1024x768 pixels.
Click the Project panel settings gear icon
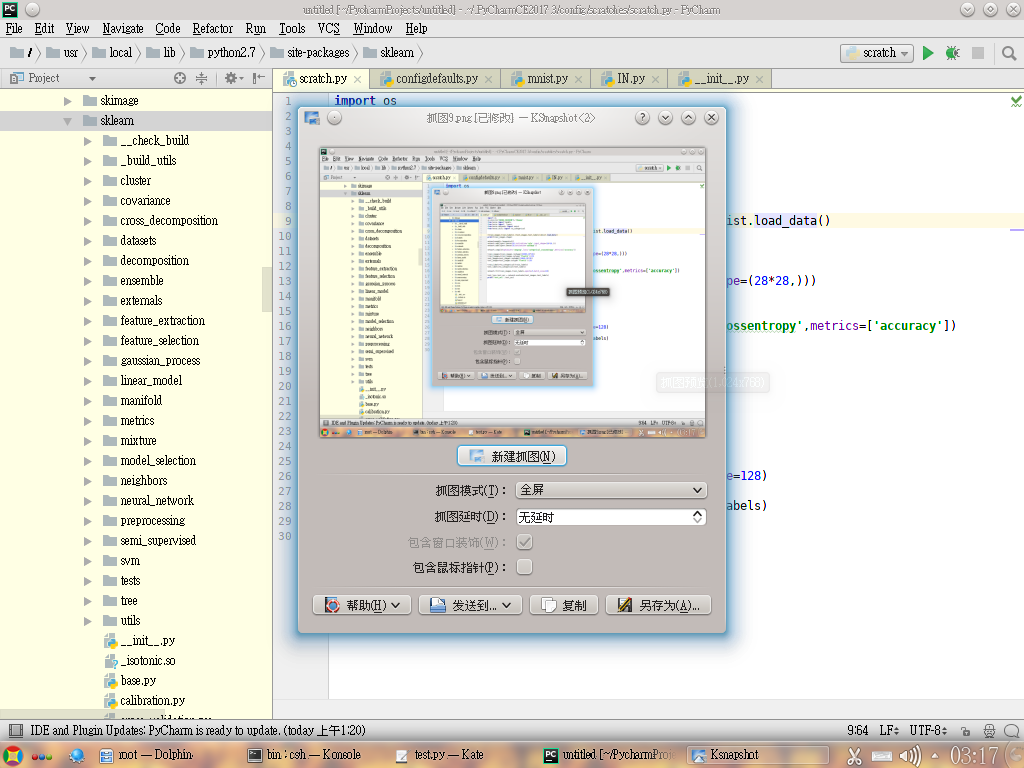pos(231,78)
